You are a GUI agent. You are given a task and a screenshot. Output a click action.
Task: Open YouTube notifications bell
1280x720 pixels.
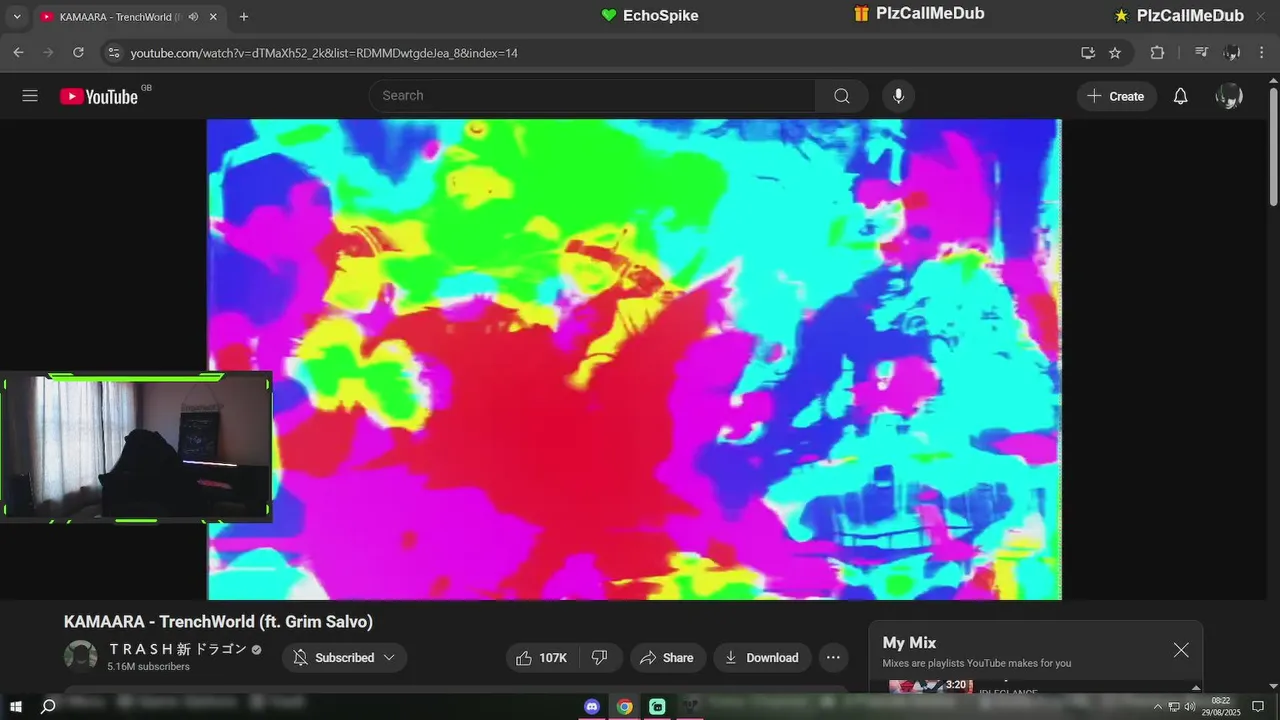pyautogui.click(x=1180, y=96)
